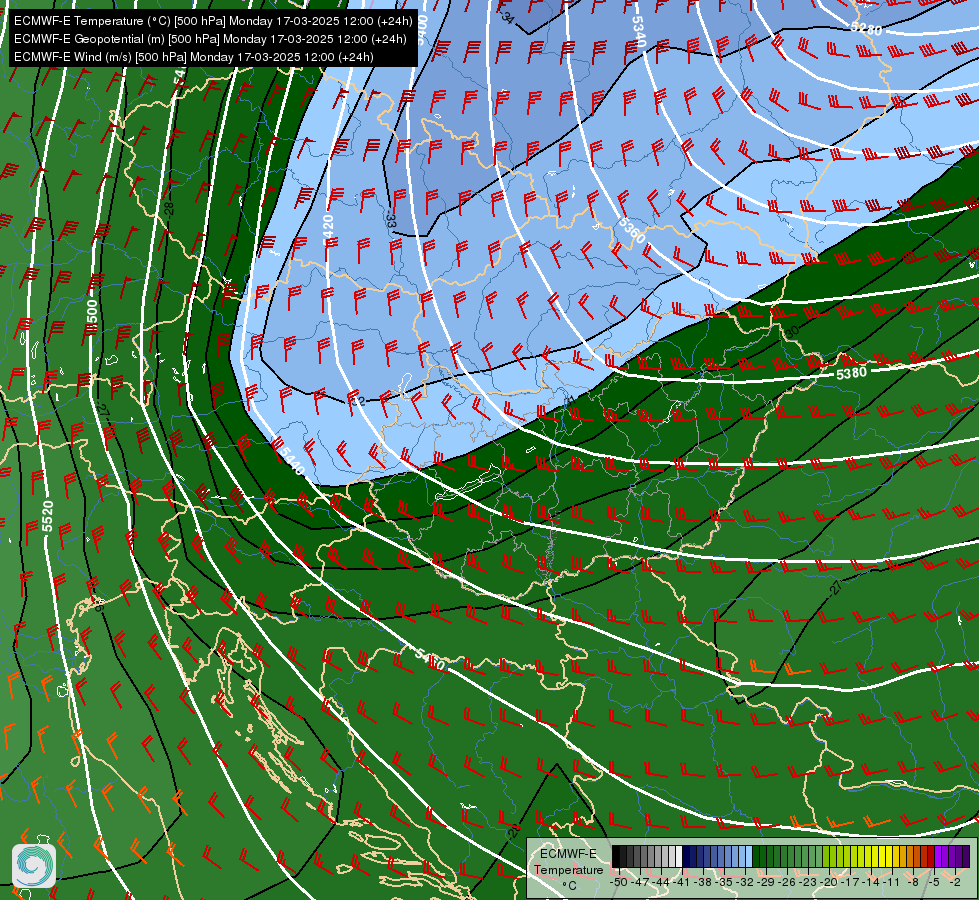Click the -32 value on the legend scale
The width and height of the screenshot is (979, 900).
click(746, 882)
